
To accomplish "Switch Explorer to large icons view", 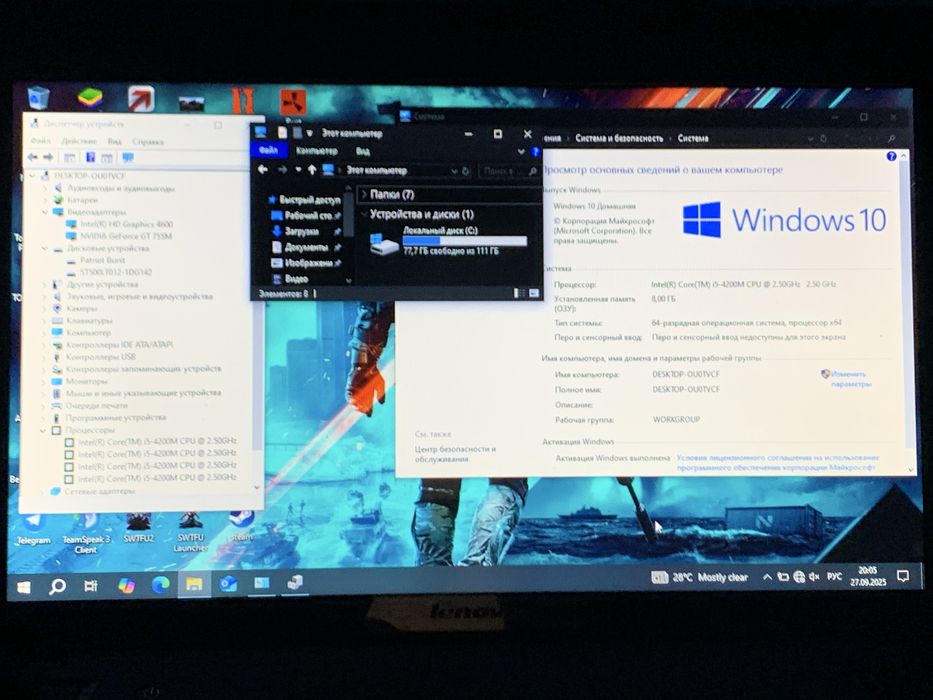I will (534, 293).
